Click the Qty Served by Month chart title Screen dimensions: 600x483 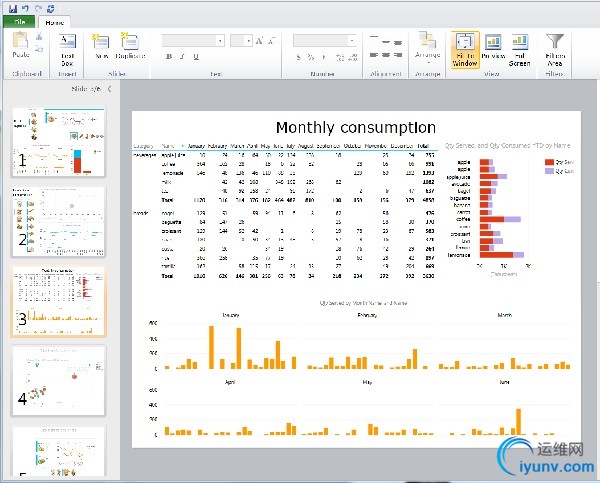pyautogui.click(x=364, y=303)
